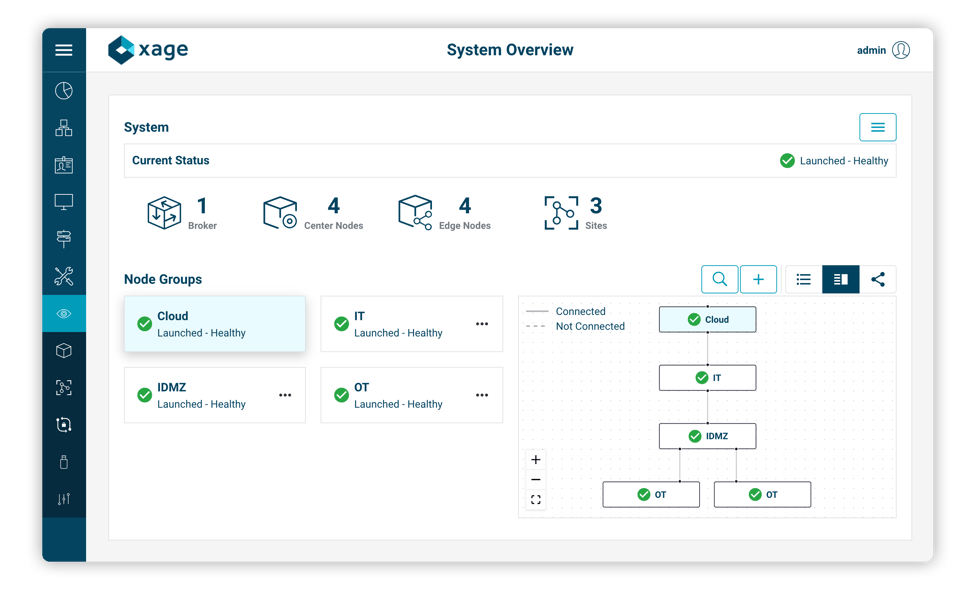Open the ID badge icon in the sidebar
Screen dimensions: 976x598
(x=63, y=165)
